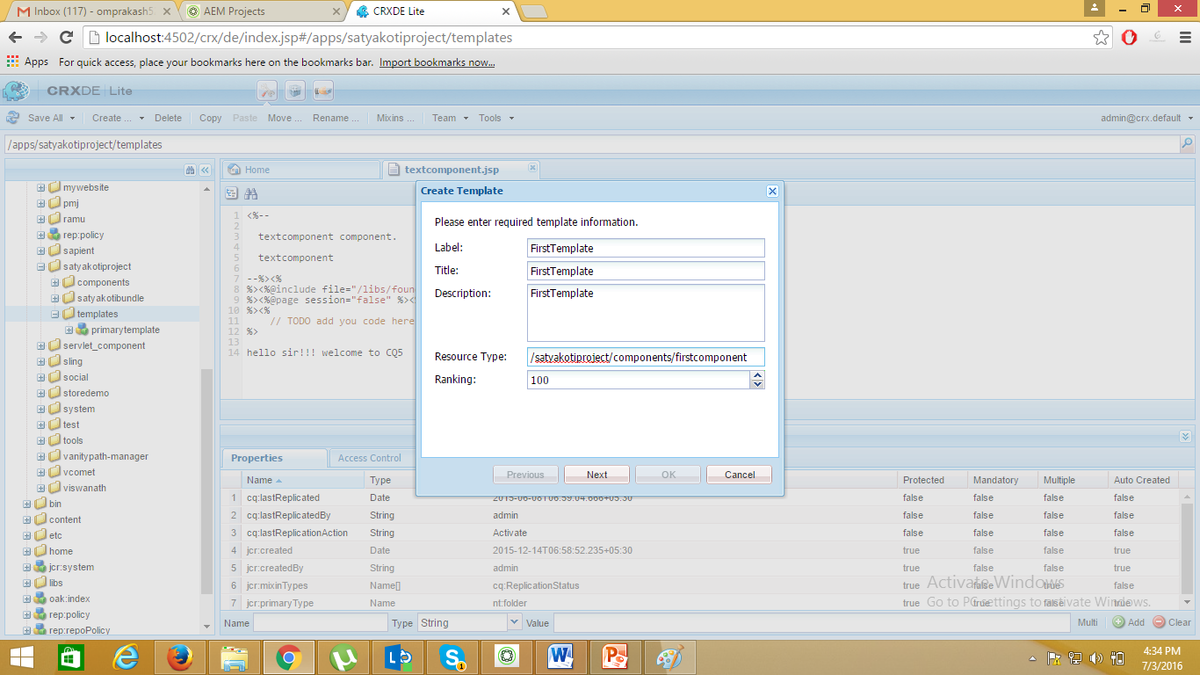Screen dimensions: 1200x675
Task: Open Skype from the taskbar
Action: click(452, 657)
